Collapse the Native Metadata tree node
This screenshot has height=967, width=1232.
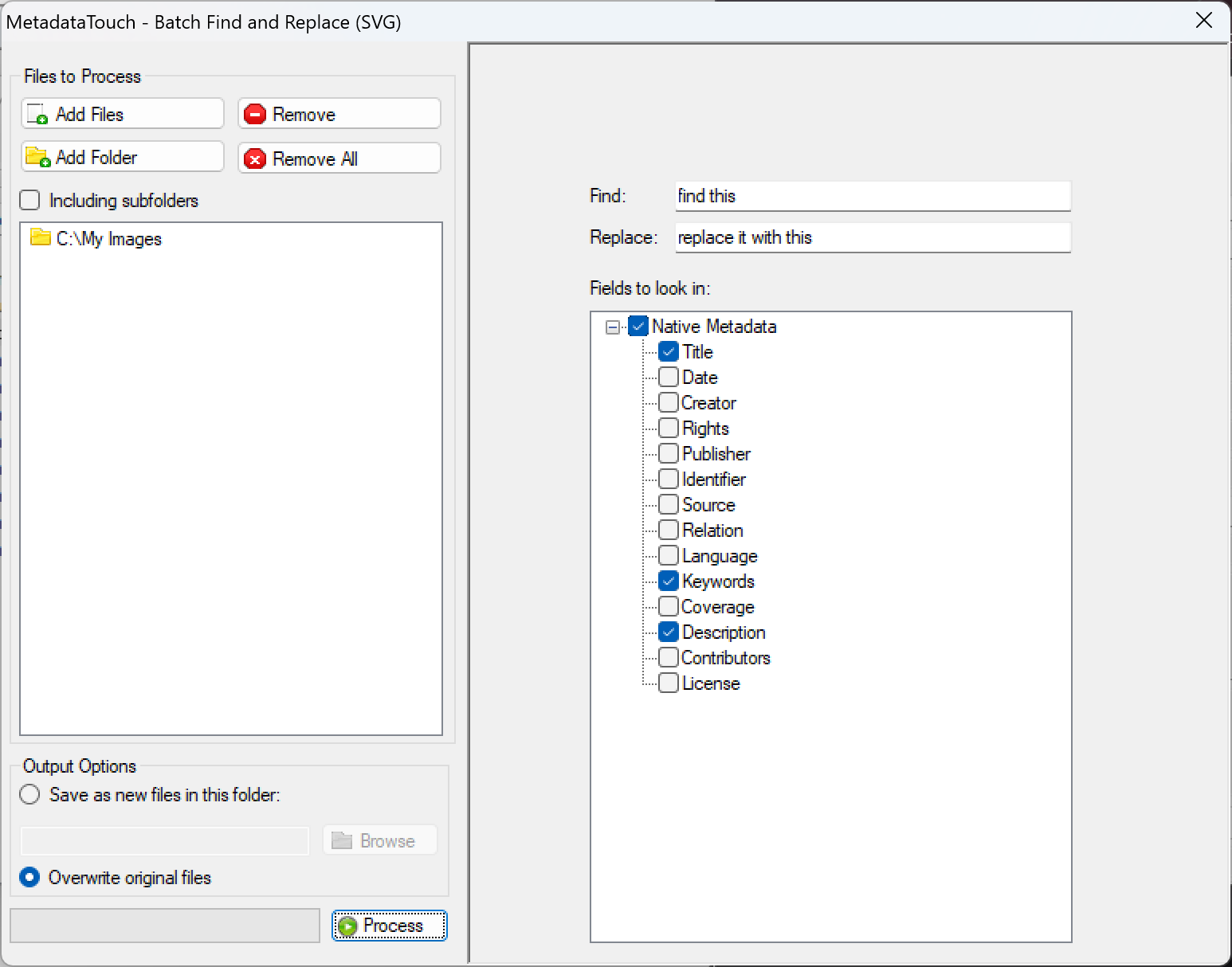[612, 327]
